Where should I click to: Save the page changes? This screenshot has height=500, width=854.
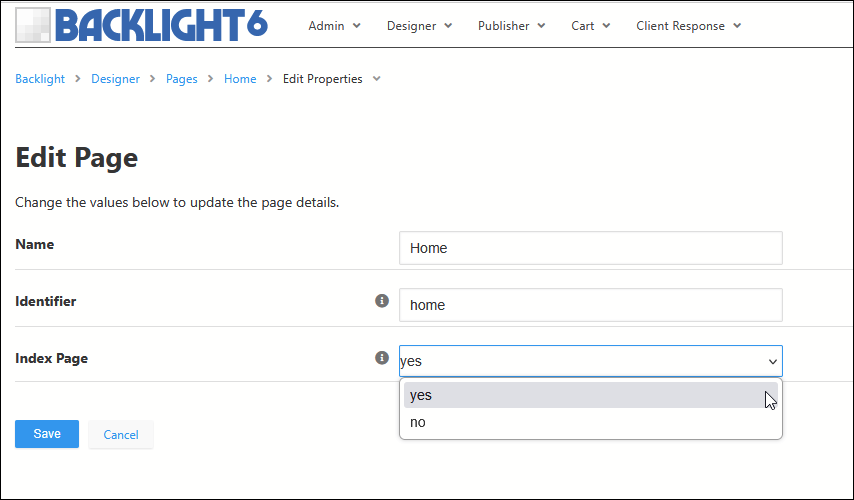point(47,434)
